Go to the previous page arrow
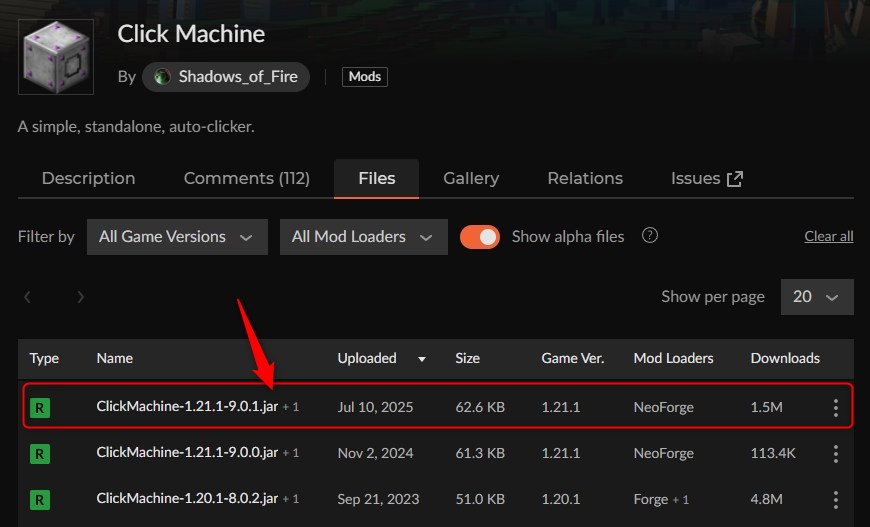870x527 pixels. tap(27, 297)
